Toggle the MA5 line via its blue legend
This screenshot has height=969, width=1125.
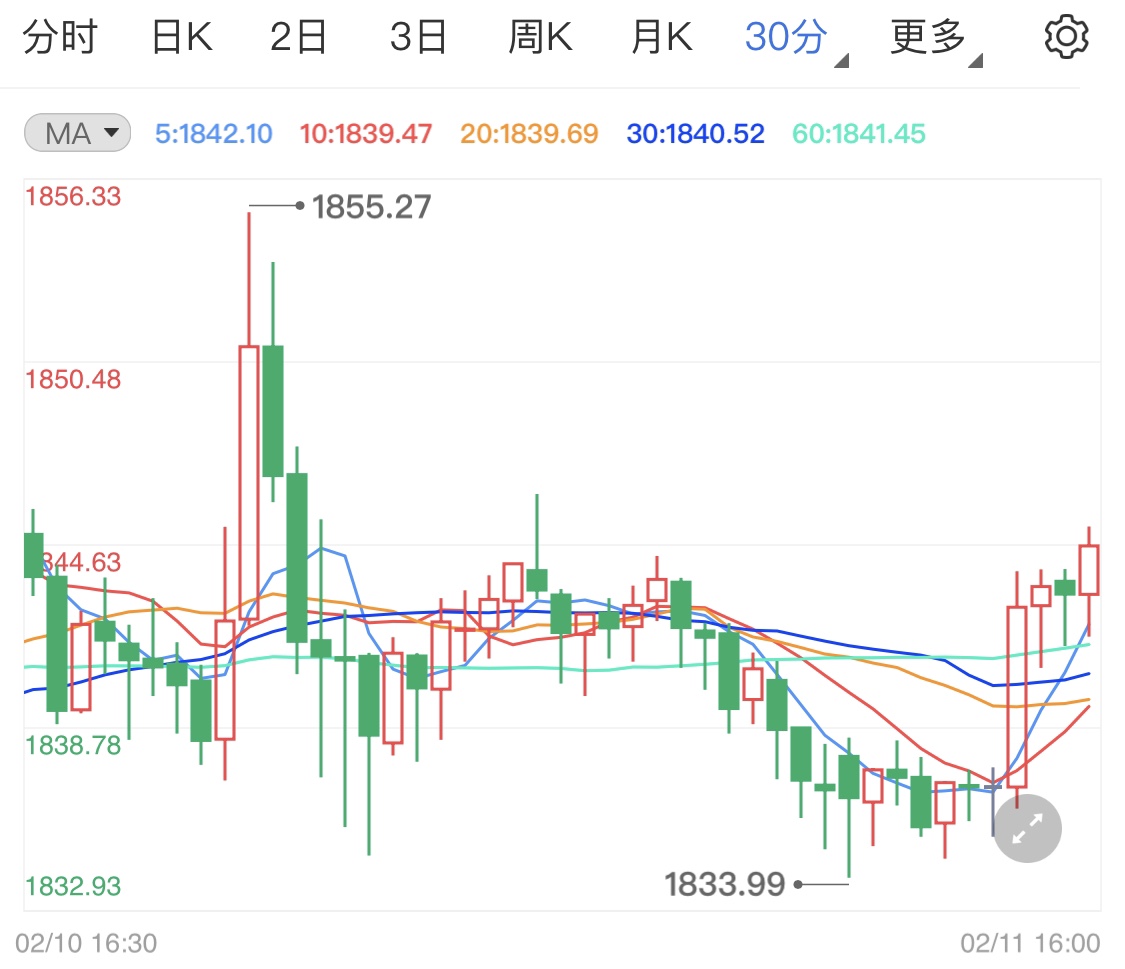coord(213,133)
